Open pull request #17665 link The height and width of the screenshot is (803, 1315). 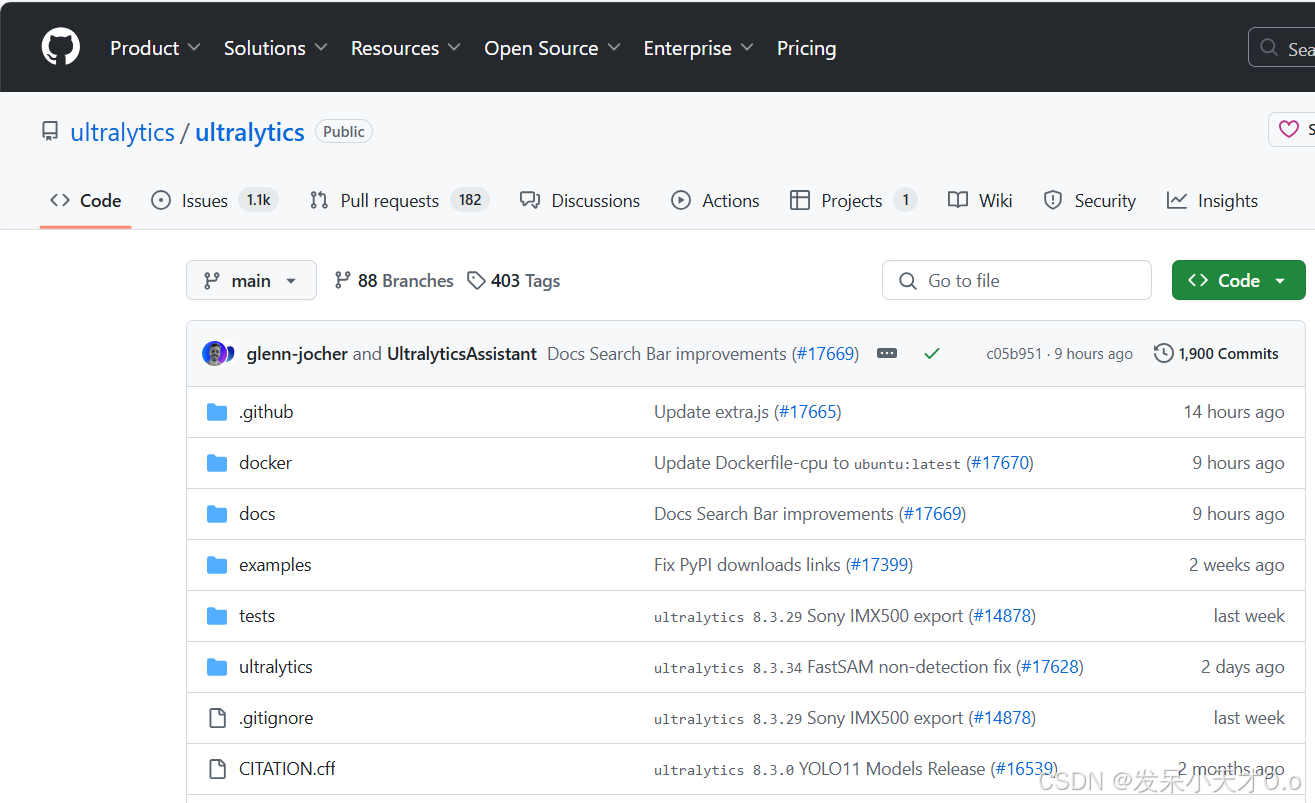coord(808,412)
